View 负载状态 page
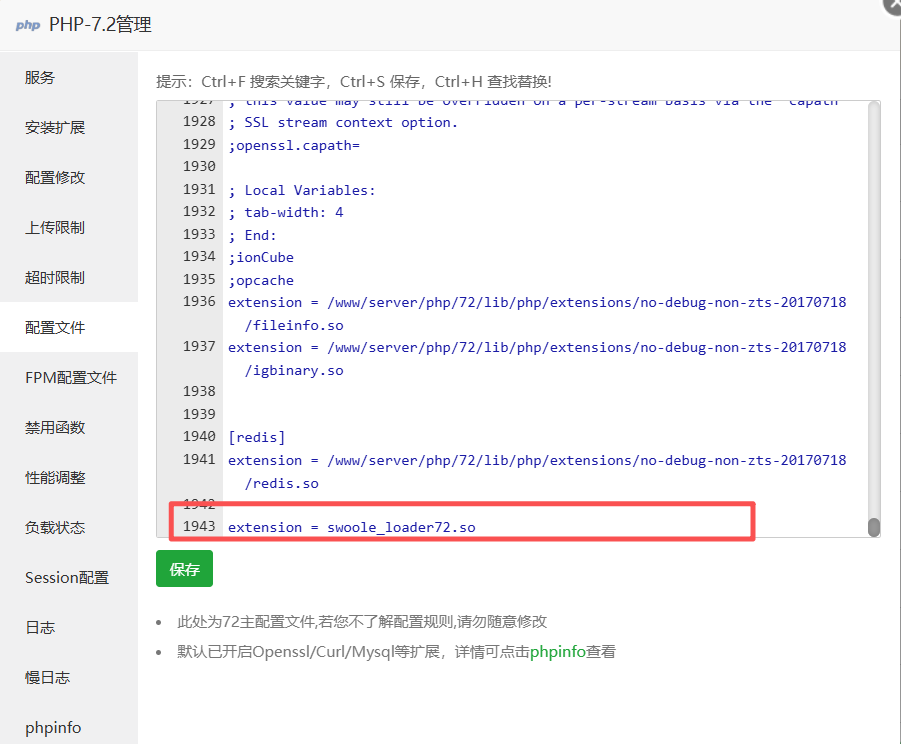Image resolution: width=901 pixels, height=744 pixels. [55, 528]
